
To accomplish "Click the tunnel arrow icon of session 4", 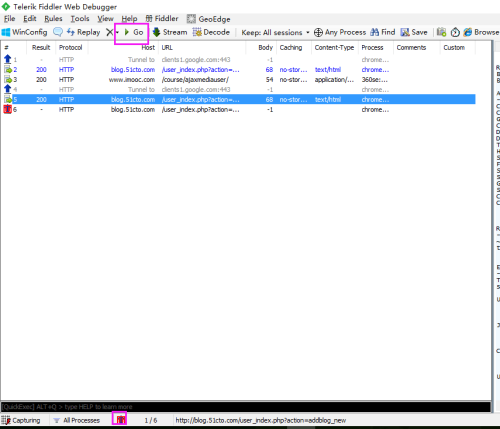I will pos(7,89).
